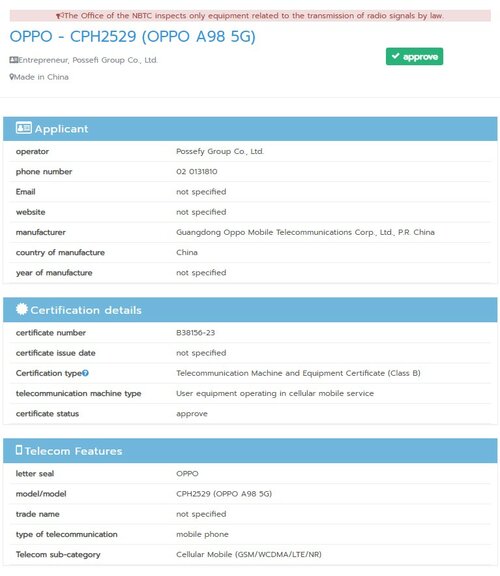Image resolution: width=500 pixels, height=576 pixels.
Task: Click the megaphone icon in NBTC notice
Action: click(x=60, y=16)
